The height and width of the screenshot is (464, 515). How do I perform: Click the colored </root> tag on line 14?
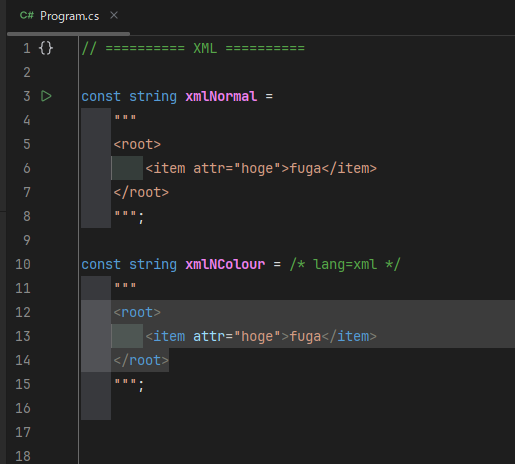click(141, 360)
